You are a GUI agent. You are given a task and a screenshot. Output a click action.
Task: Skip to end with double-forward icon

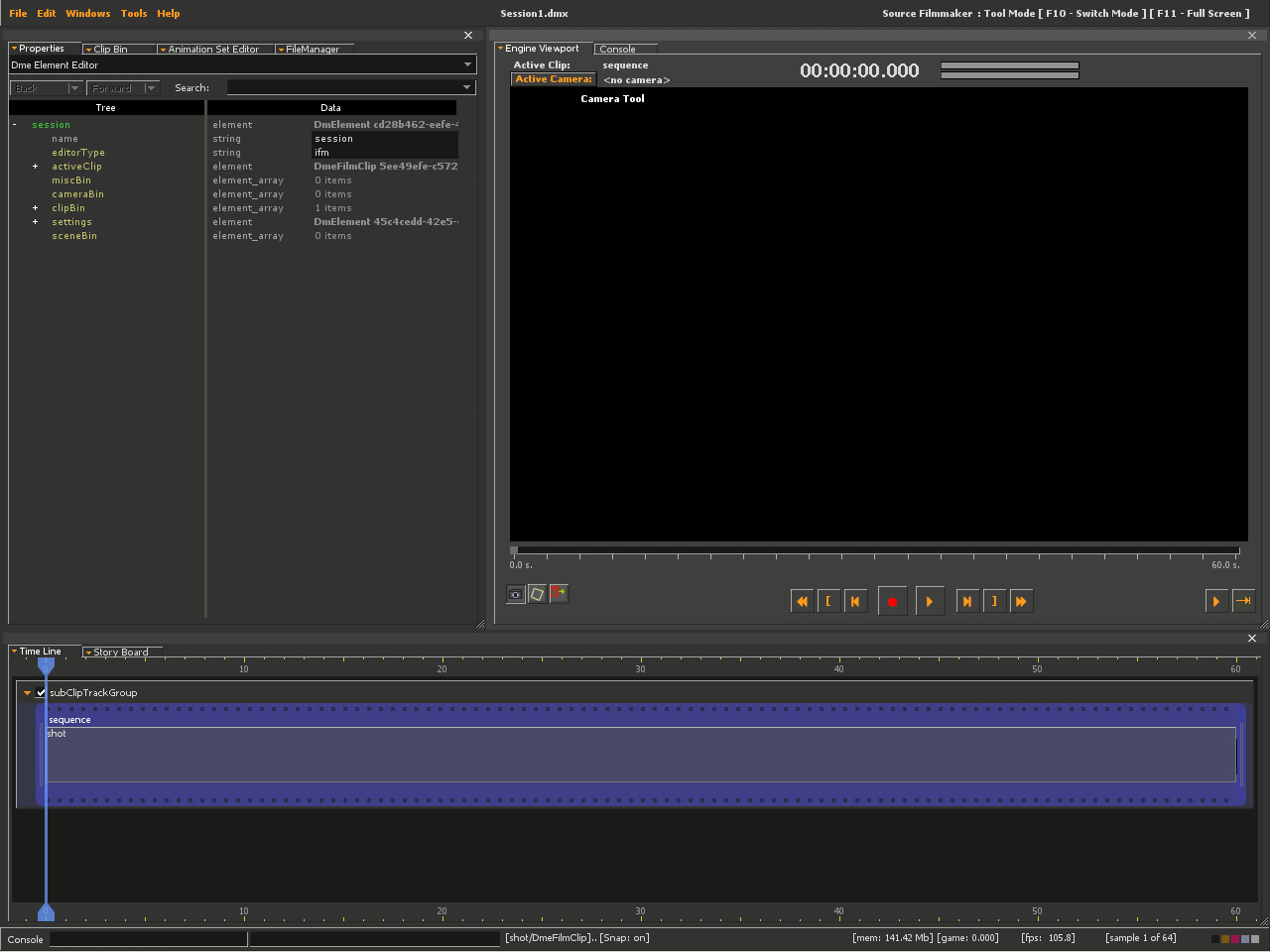[1020, 601]
